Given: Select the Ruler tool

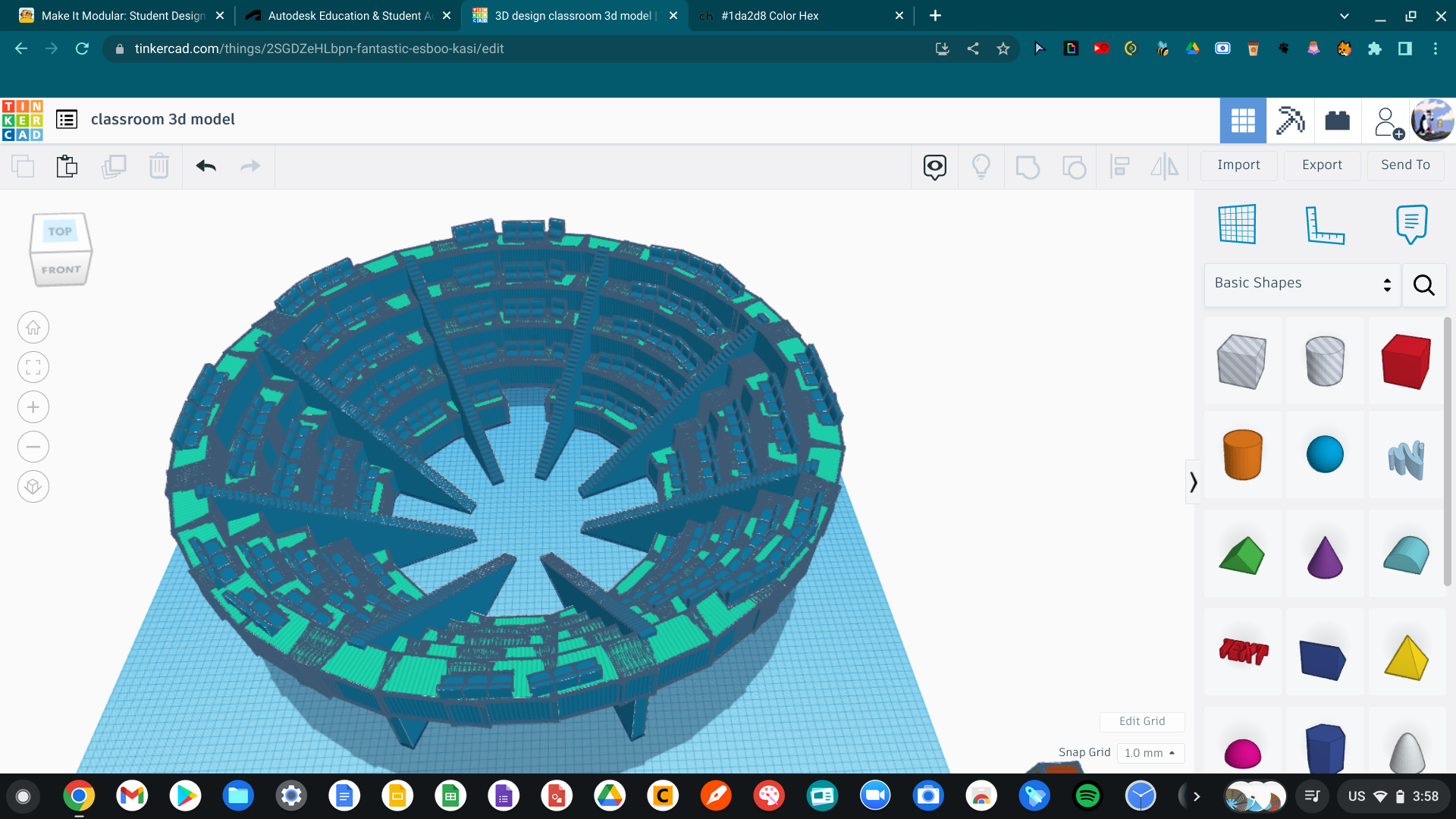Looking at the screenshot, I should [x=1326, y=225].
